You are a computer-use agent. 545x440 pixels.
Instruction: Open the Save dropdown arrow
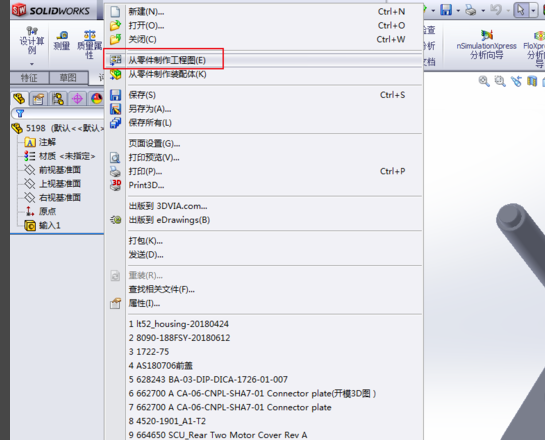458,10
